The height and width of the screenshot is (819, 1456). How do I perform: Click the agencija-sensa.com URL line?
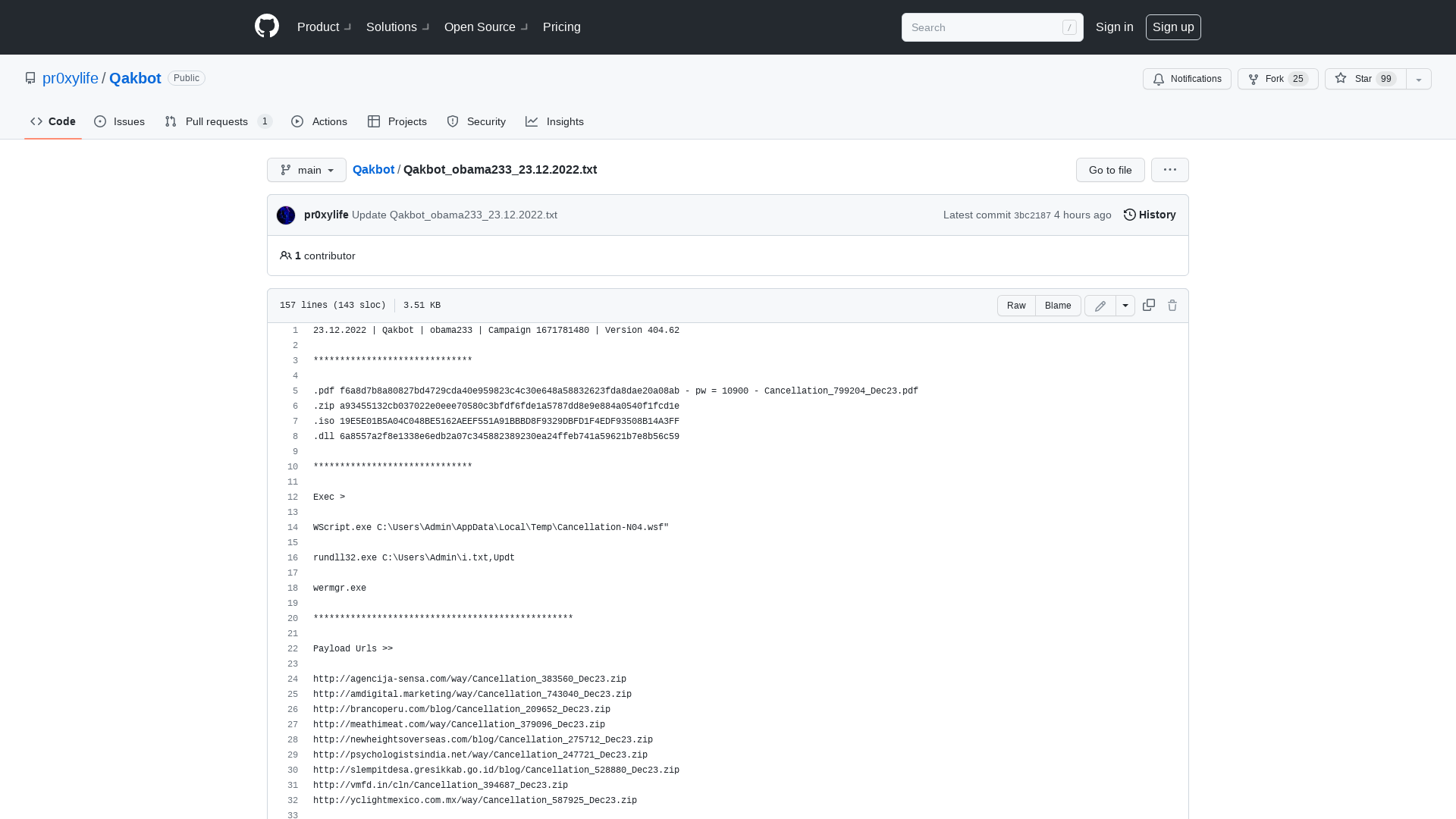point(469,679)
